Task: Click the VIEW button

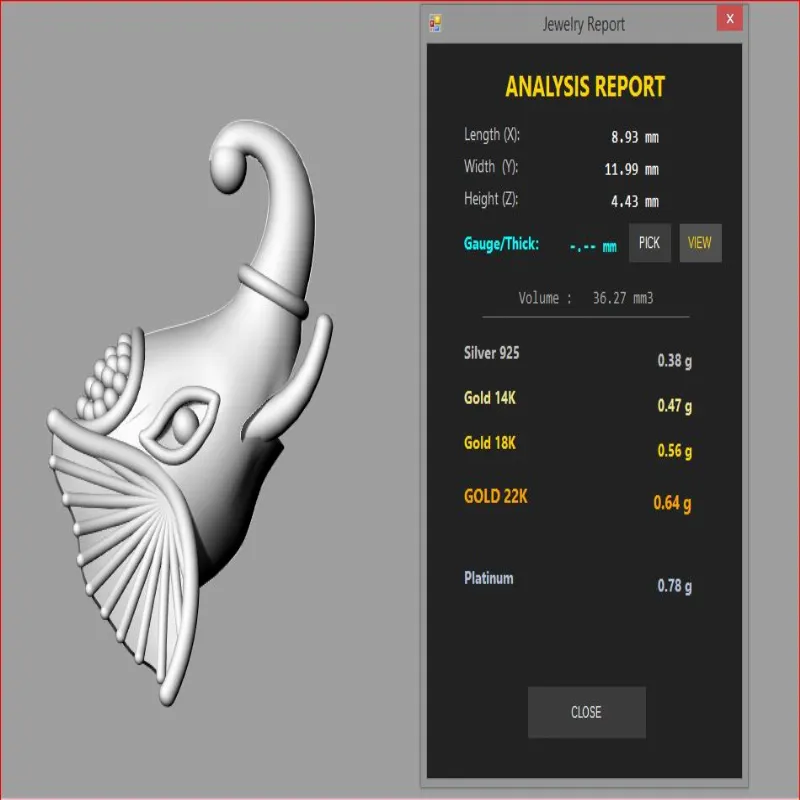Action: (x=700, y=243)
